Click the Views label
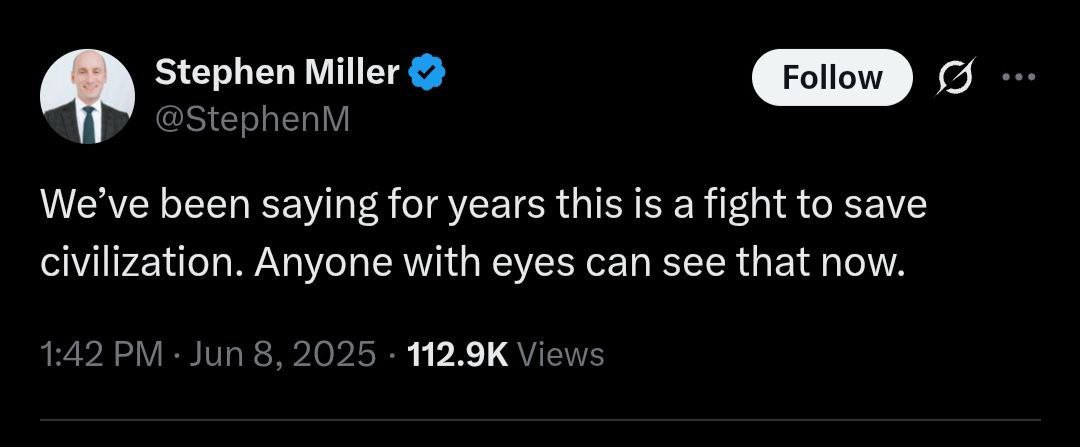1080x447 pixels. coord(563,354)
